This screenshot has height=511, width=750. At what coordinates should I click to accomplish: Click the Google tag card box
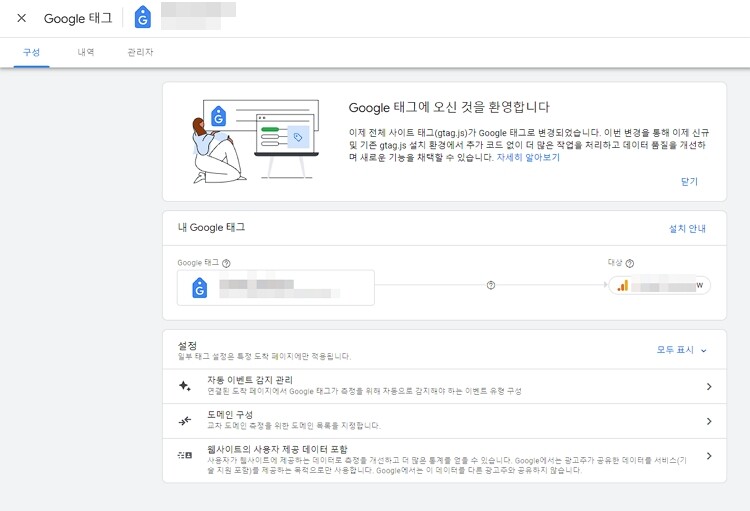(276, 288)
